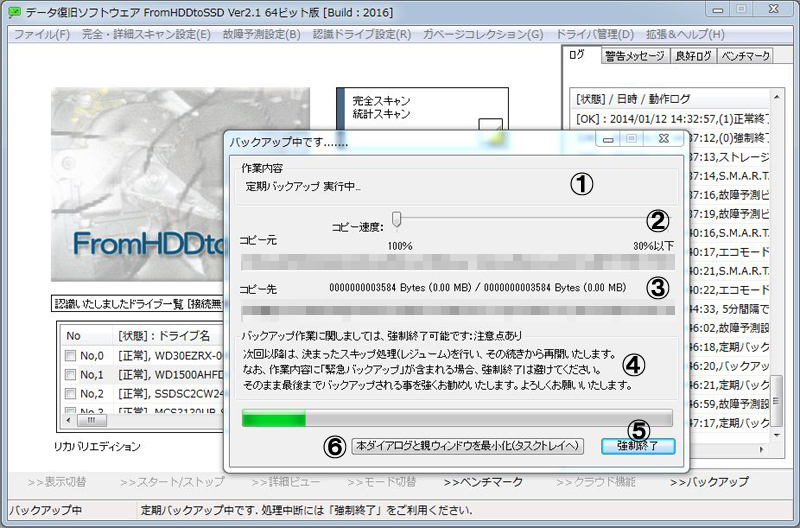Click the drive list horizontal scrollbar thumb
The height and width of the screenshot is (528, 800).
pyautogui.click(x=92, y=420)
